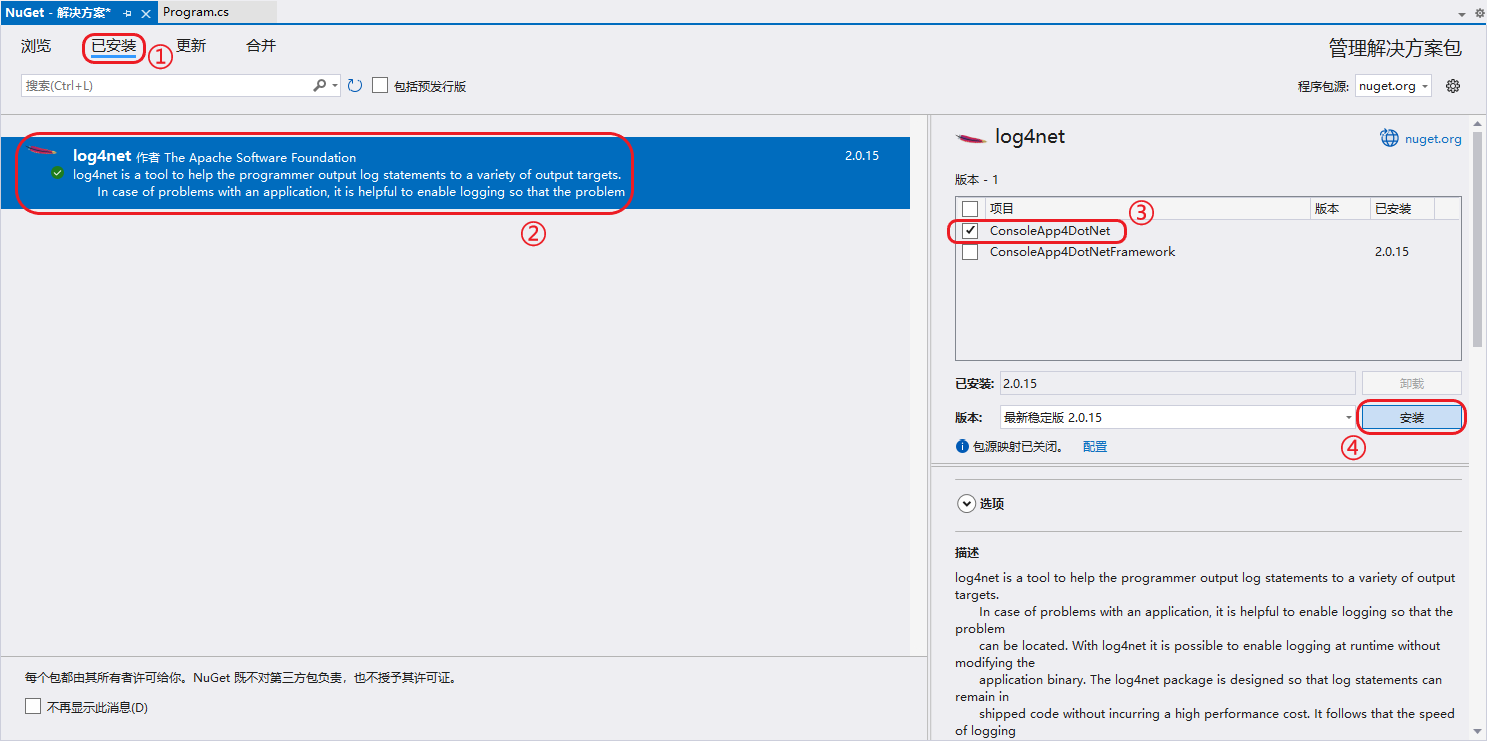Click the log4net feather icon in package list
This screenshot has height=741, width=1487.
pyautogui.click(x=42, y=151)
